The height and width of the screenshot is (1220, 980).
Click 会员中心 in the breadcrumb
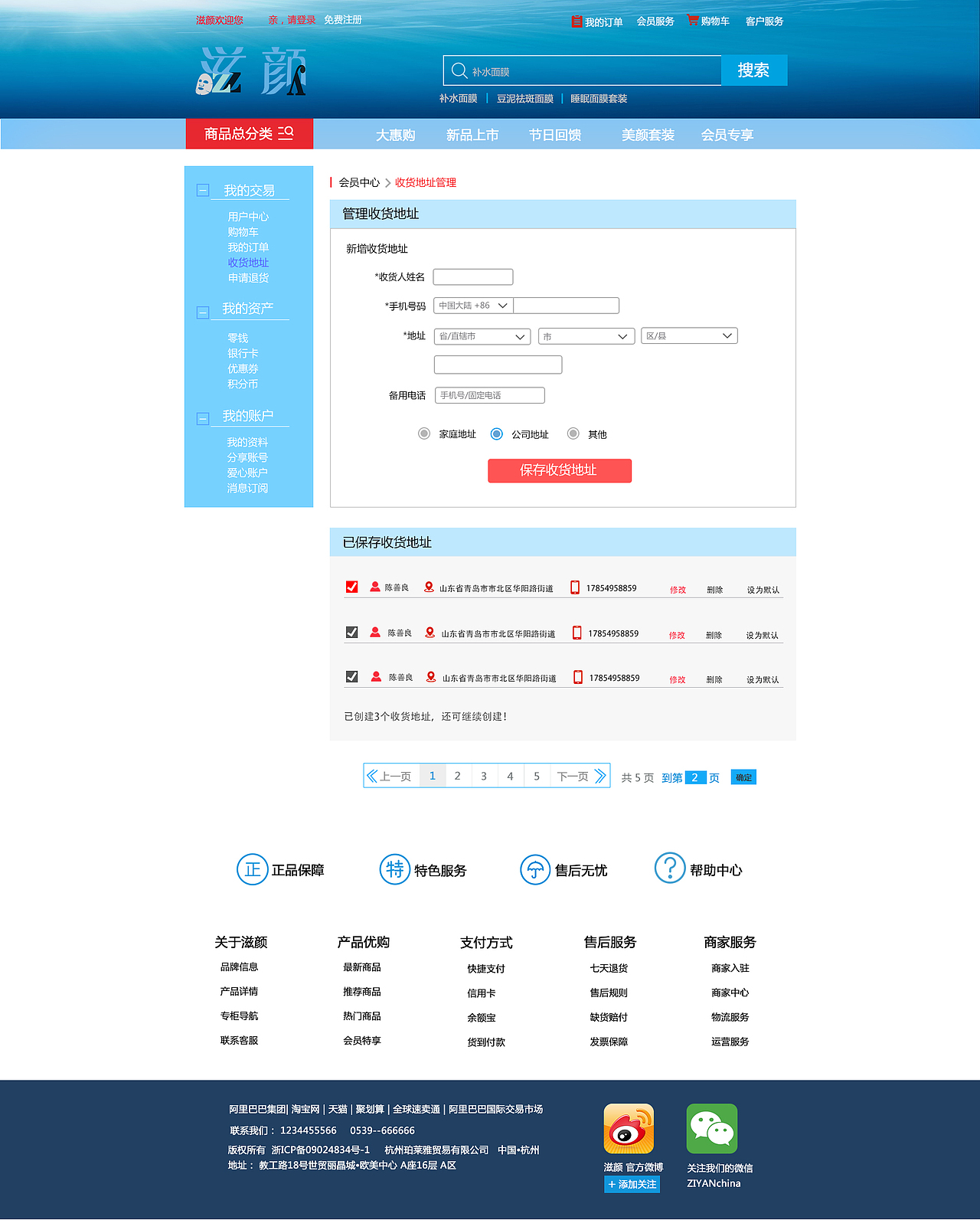click(359, 182)
